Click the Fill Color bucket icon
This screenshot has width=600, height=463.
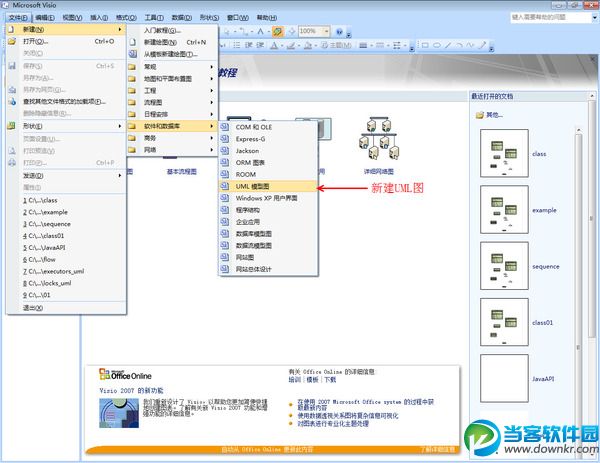pos(308,46)
